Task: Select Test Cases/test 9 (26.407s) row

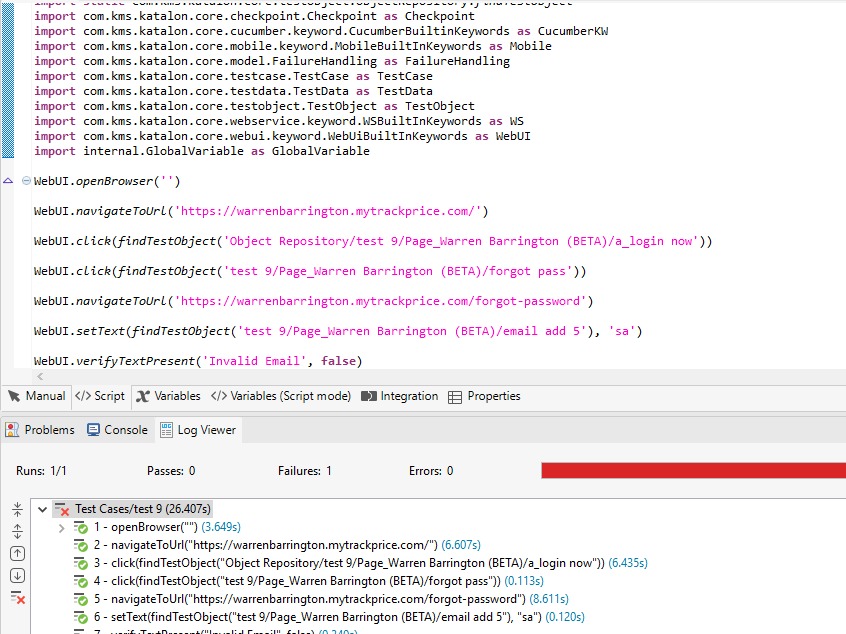Action: coord(132,509)
